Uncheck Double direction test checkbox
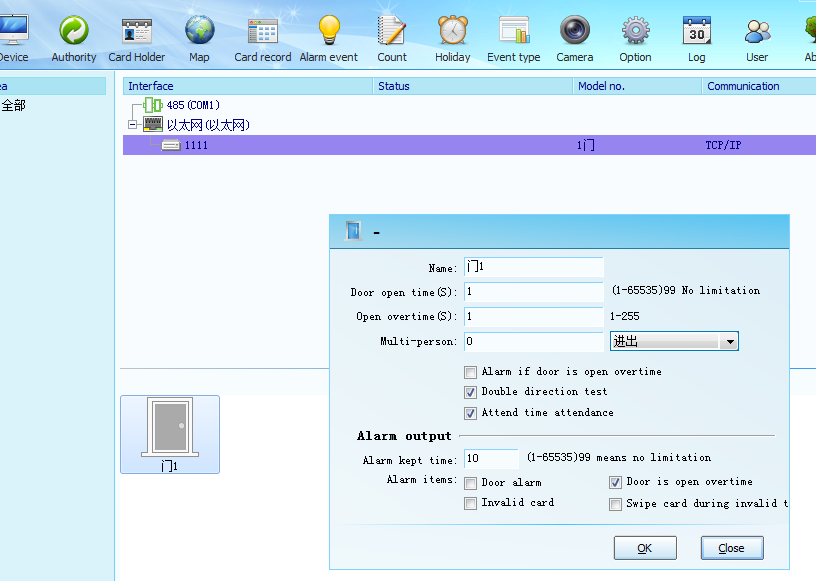This screenshot has height=581, width=816. (471, 392)
